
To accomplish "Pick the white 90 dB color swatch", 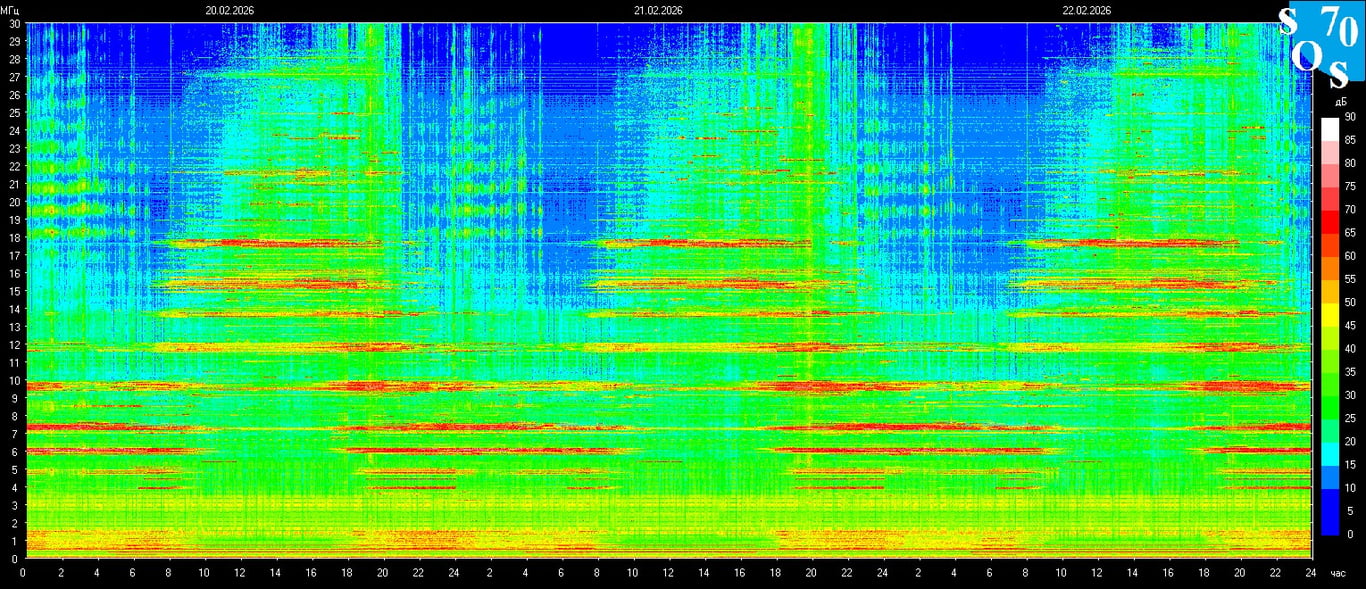I will [x=1329, y=128].
